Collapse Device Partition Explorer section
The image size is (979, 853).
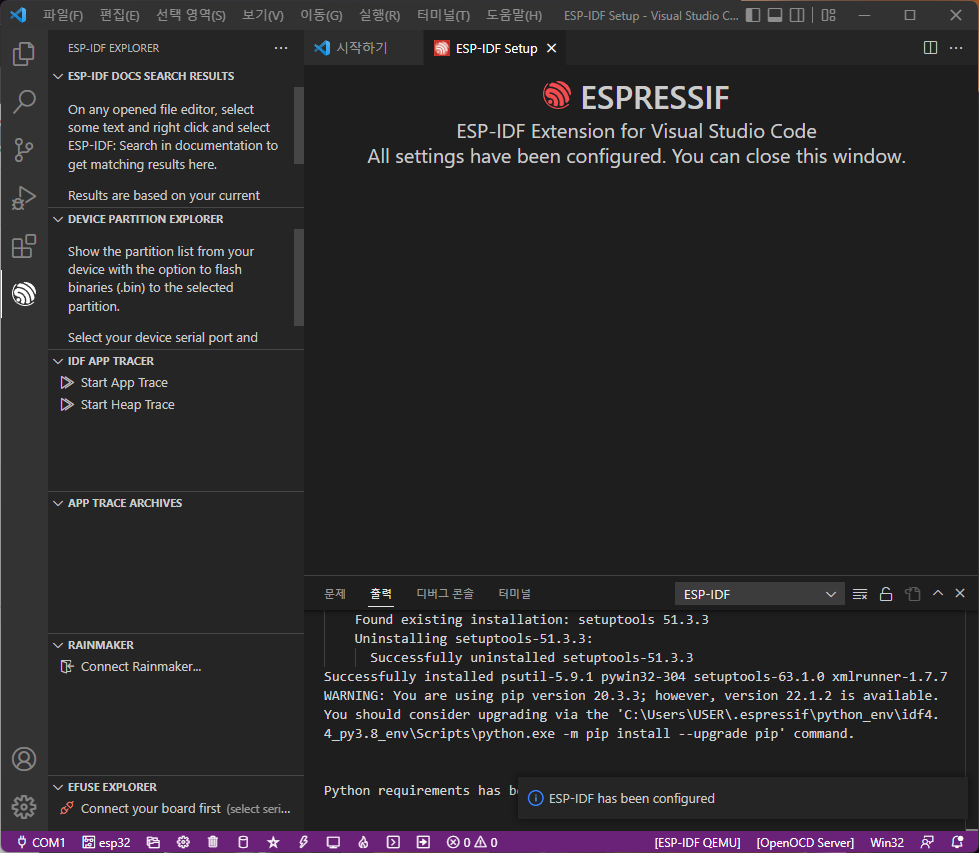click(58, 219)
